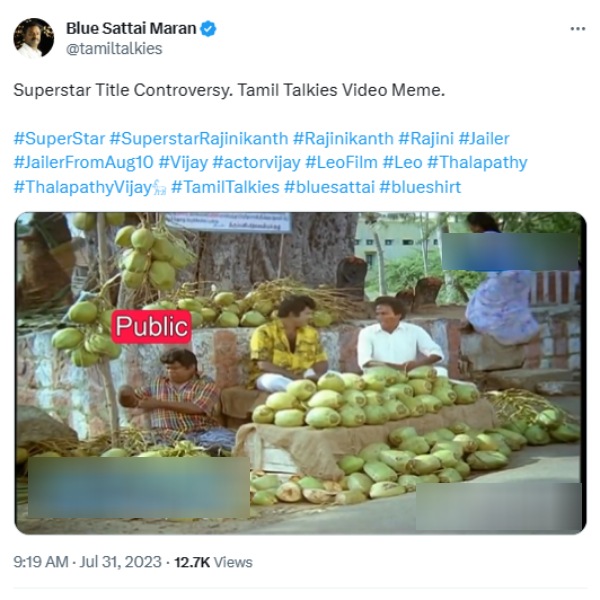The height and width of the screenshot is (600, 600).
Task: Click the 9:19 AM Jul 31 timestamp
Action: [x=89, y=562]
